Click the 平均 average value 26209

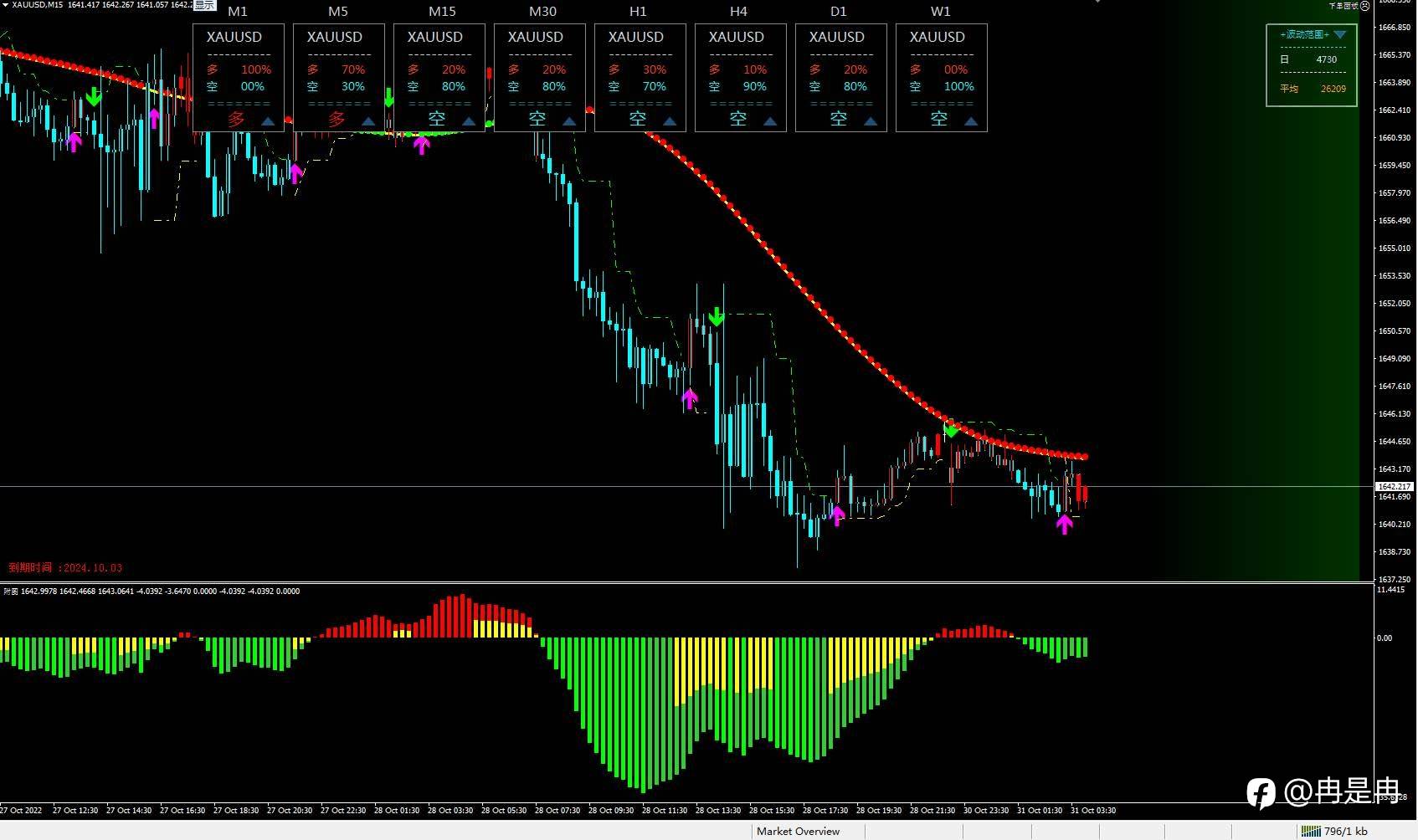1333,89
